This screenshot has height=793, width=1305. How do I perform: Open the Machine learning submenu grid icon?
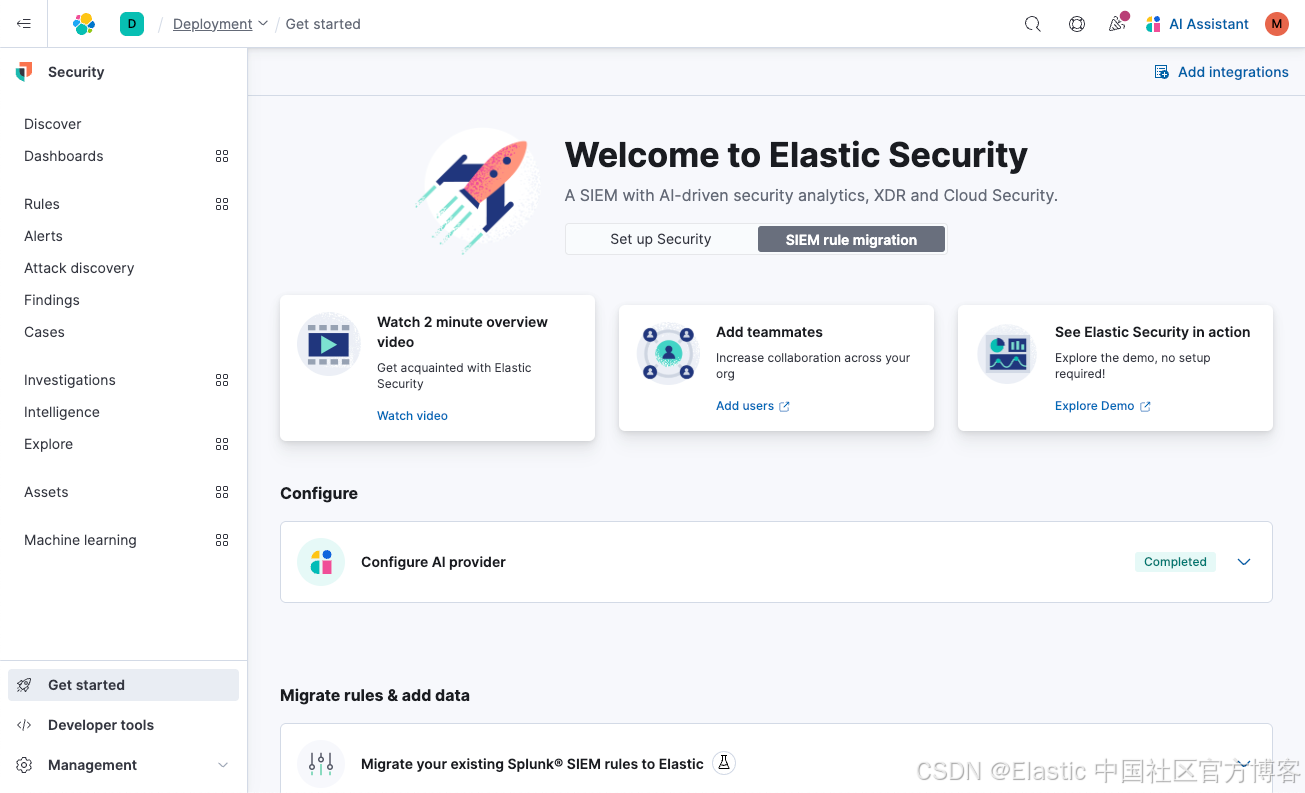click(222, 540)
